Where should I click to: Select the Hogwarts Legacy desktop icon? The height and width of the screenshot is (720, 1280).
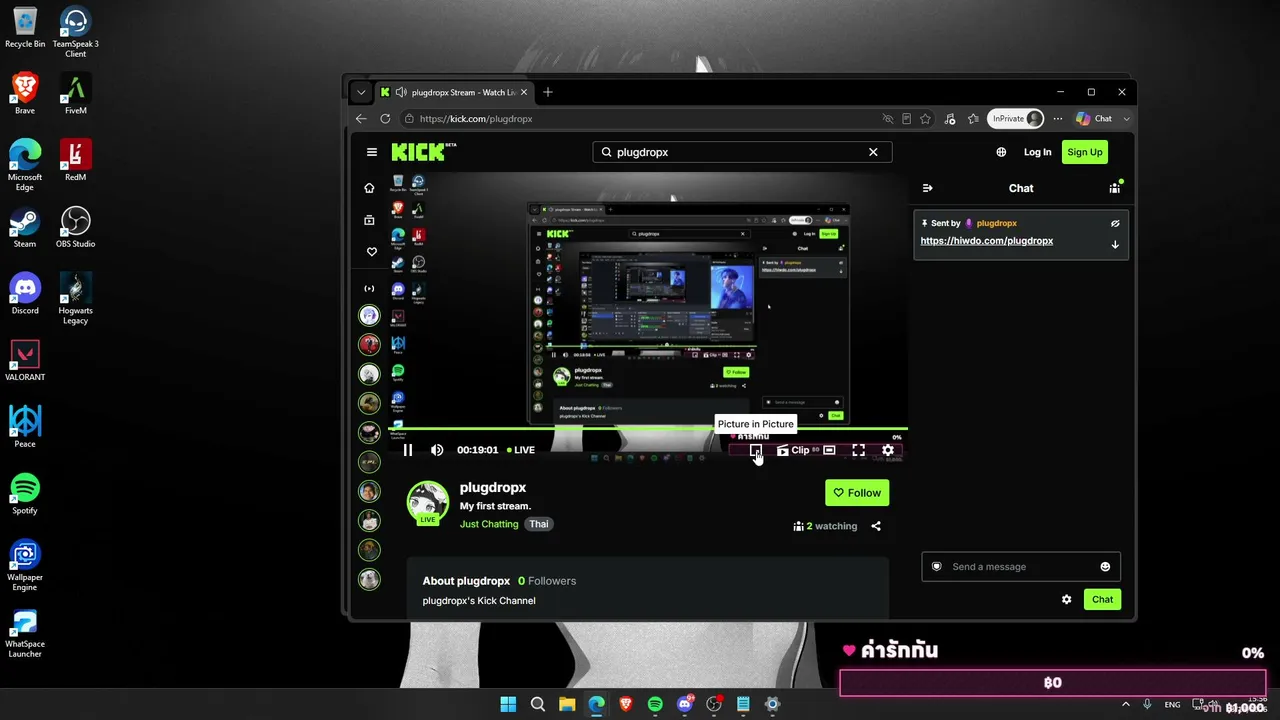point(75,298)
